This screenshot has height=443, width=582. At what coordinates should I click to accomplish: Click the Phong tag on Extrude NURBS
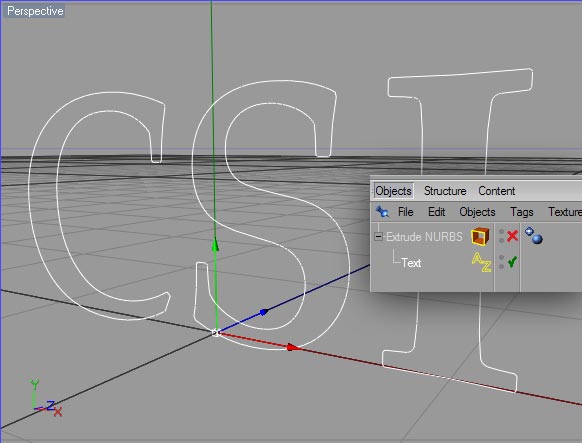pos(534,236)
